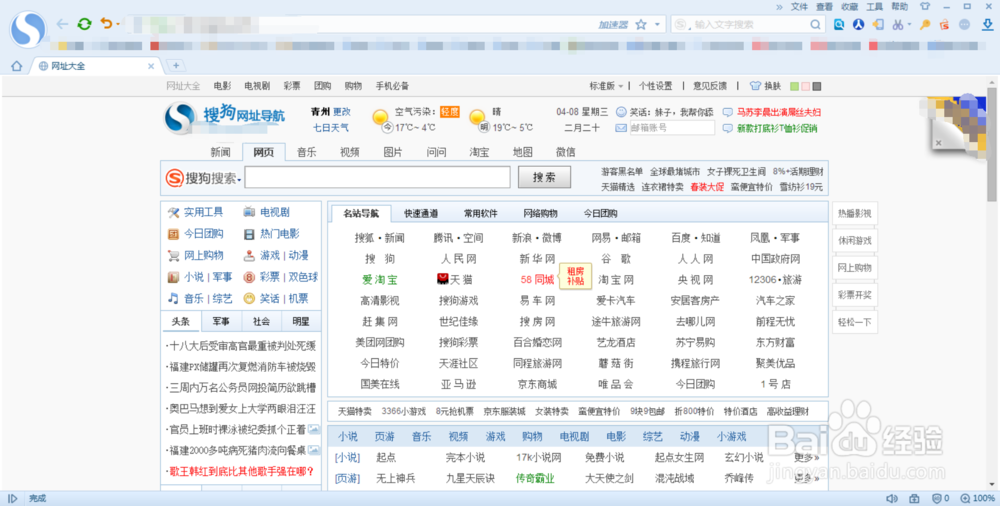Open a new tab with plus button
The height and width of the screenshot is (506, 1000).
coord(176,66)
